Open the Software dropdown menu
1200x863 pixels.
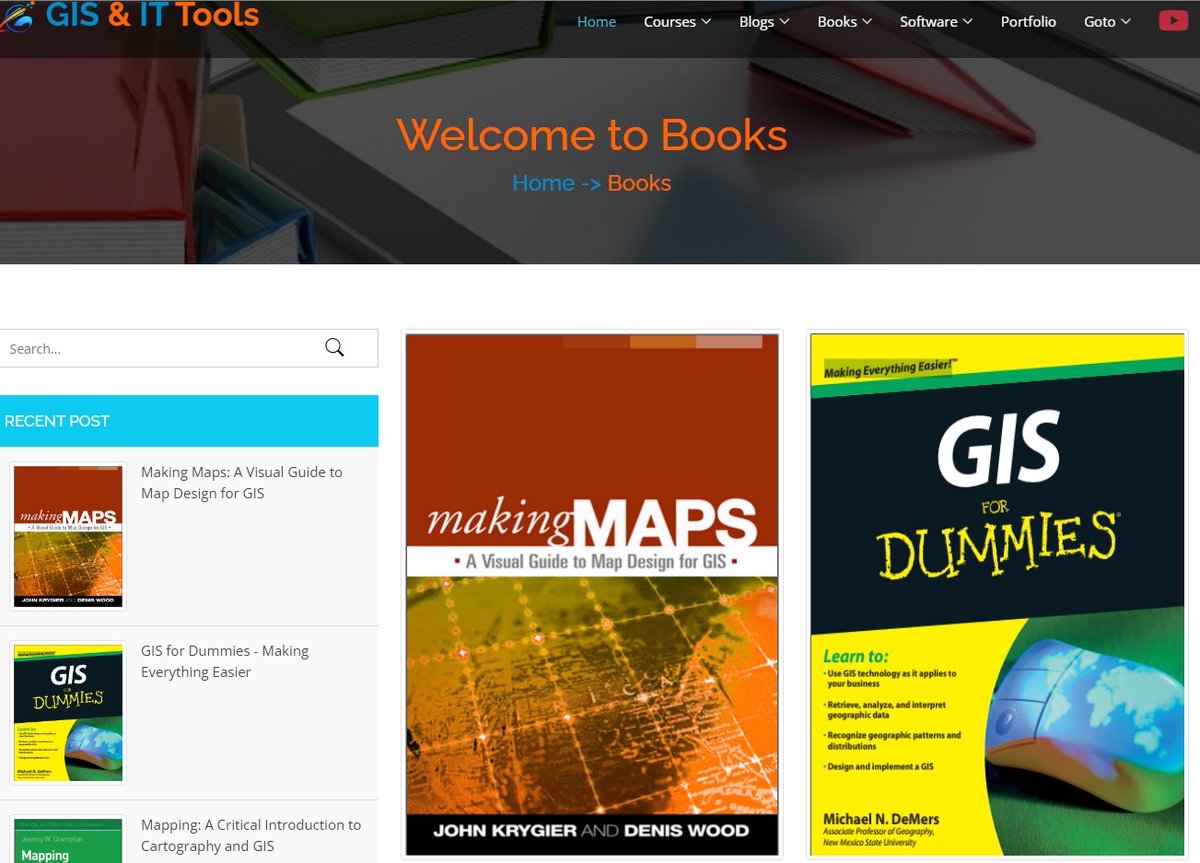click(936, 22)
